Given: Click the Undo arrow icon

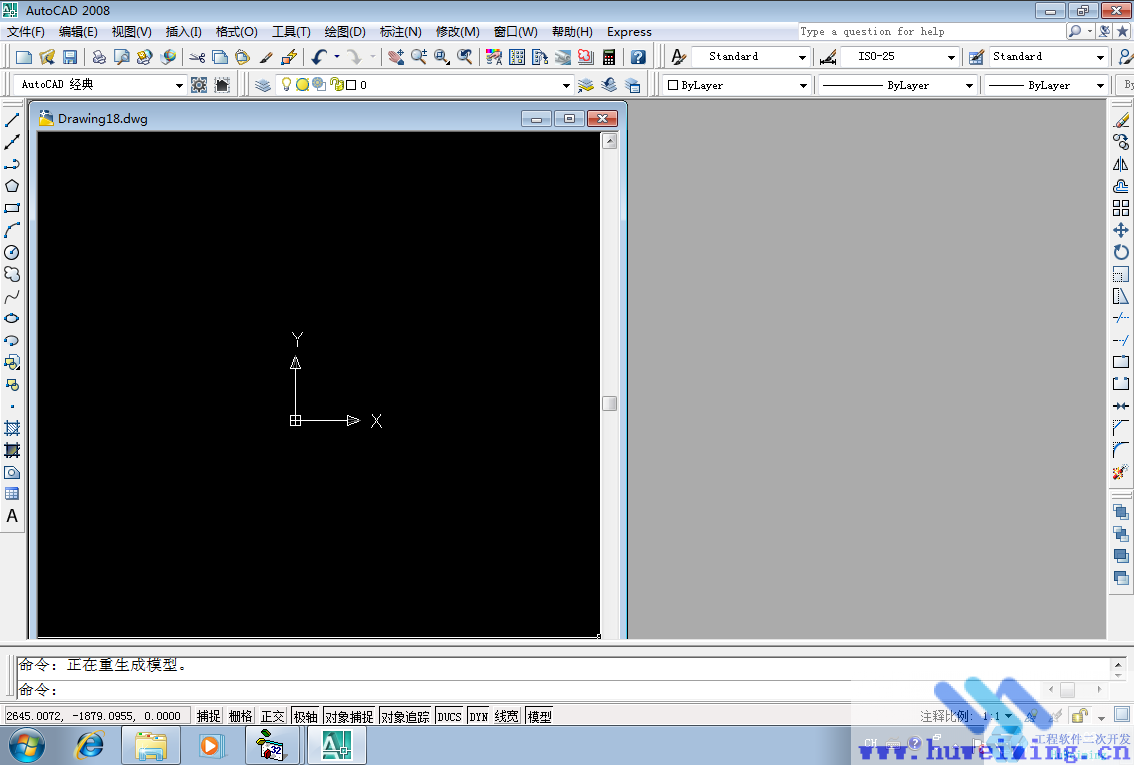Looking at the screenshot, I should pyautogui.click(x=319, y=57).
